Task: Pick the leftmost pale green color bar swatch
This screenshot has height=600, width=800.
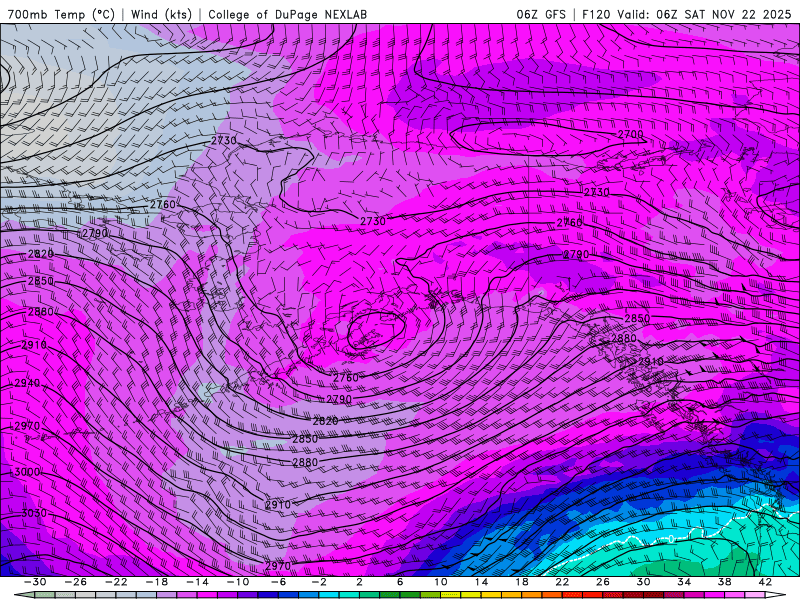Action: click(x=43, y=595)
